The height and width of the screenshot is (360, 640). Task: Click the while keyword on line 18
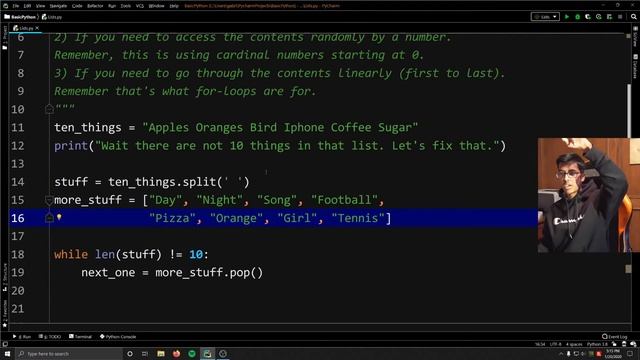pos(71,254)
